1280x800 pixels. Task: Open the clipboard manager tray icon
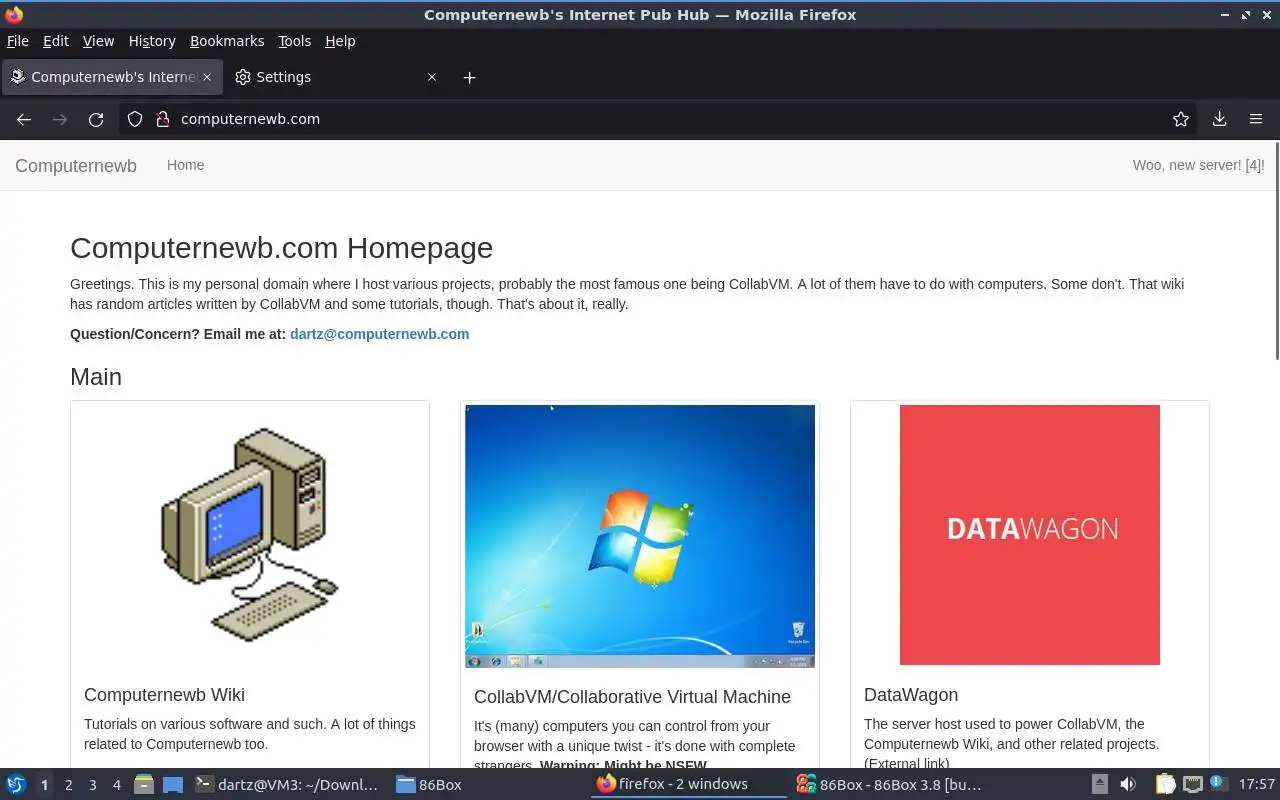pyautogui.click(x=1165, y=784)
